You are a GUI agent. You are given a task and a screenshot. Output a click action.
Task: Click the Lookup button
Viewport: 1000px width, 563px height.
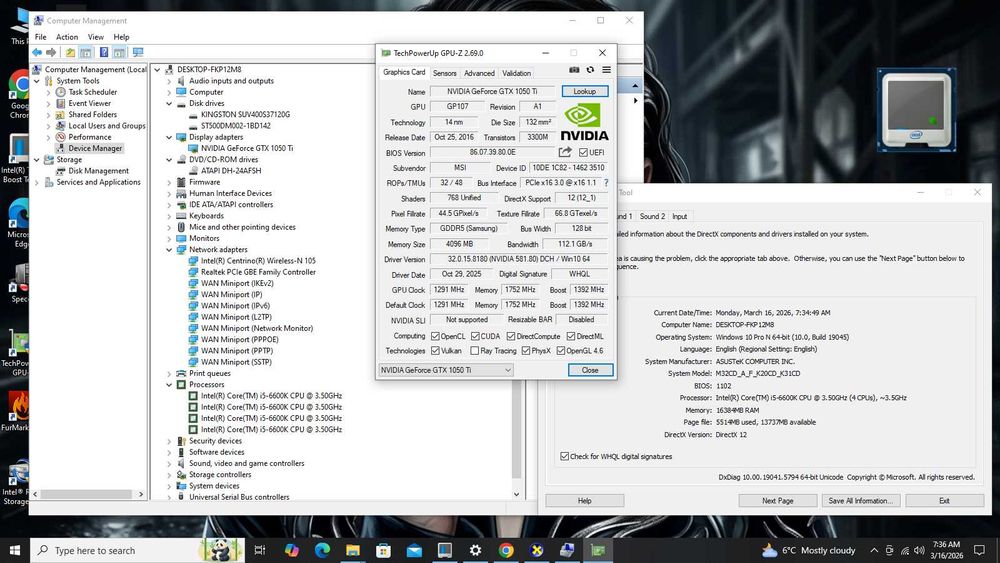click(584, 91)
